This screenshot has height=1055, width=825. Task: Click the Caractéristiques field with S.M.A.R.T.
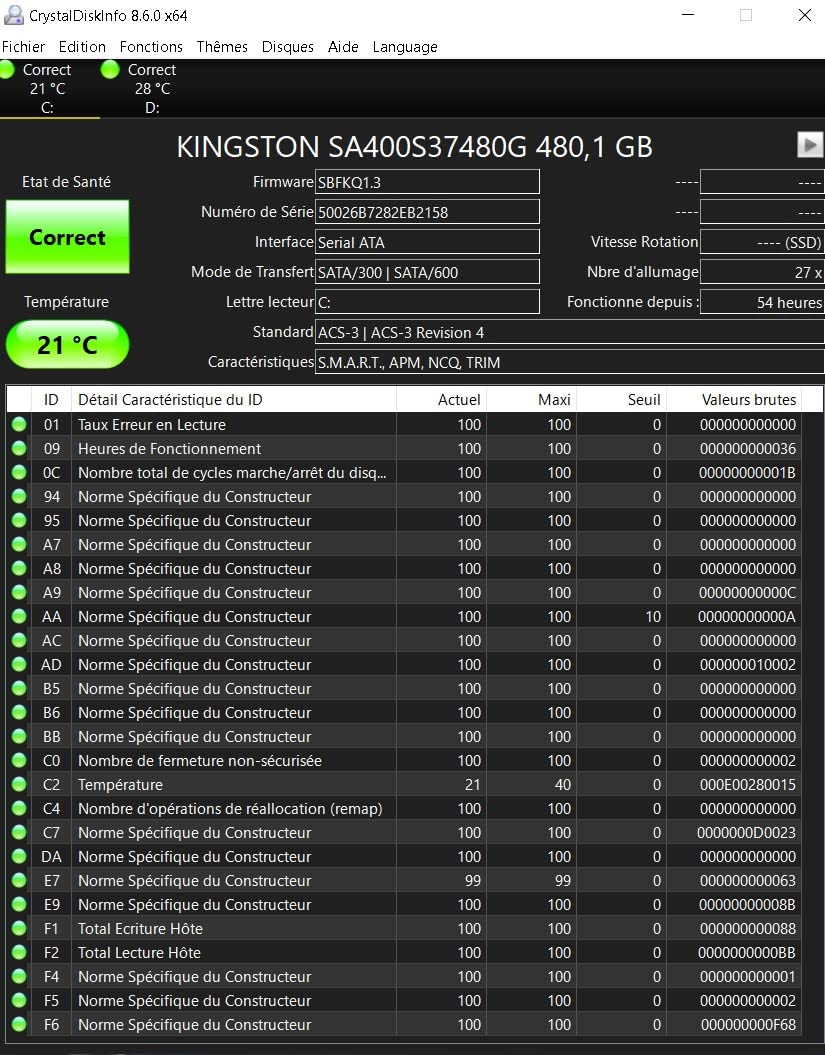pos(569,362)
